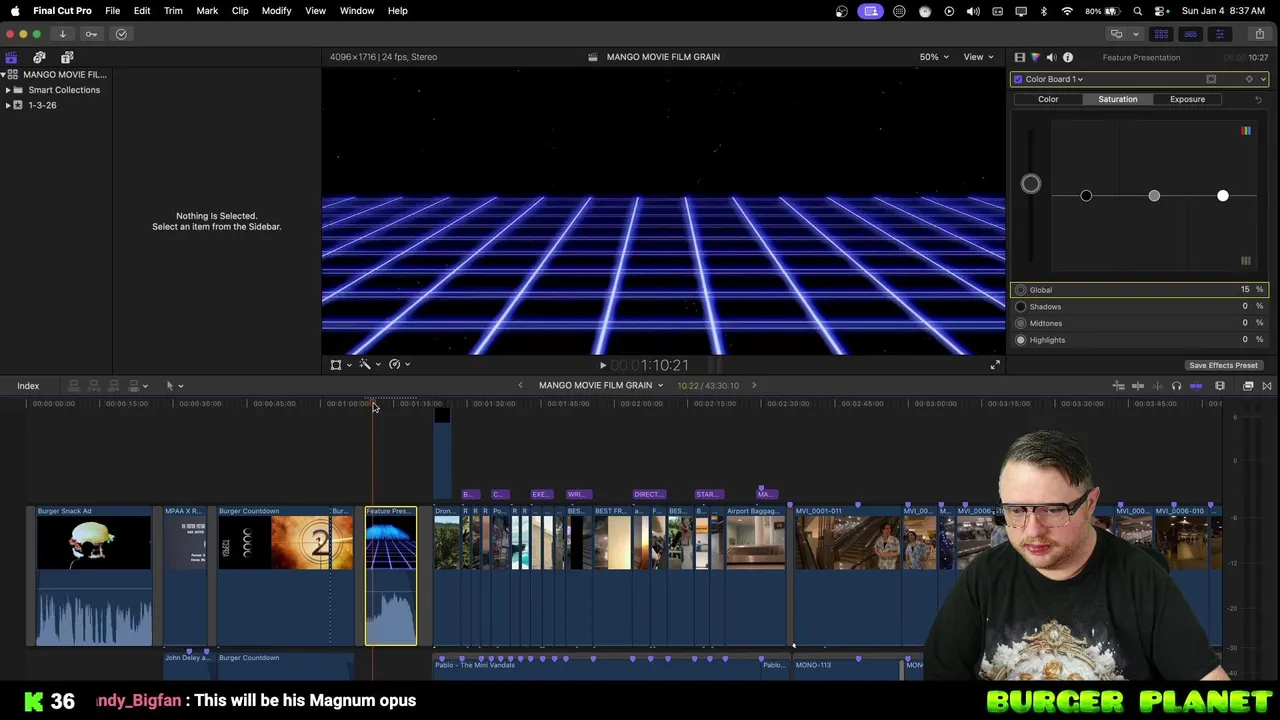Open the Effects browser icon
This screenshot has width=1280, height=720.
[1248, 386]
